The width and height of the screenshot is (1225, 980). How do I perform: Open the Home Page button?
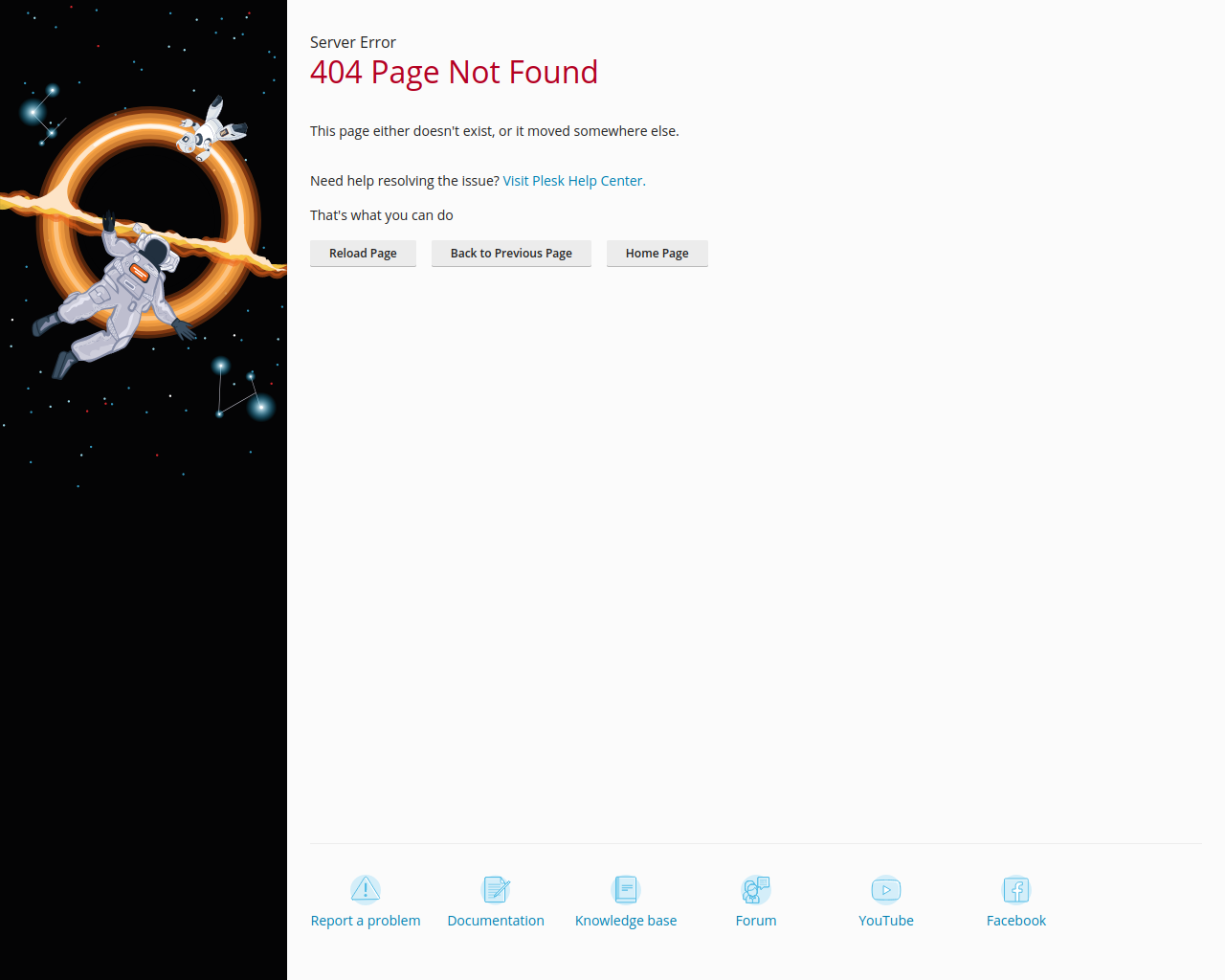click(657, 254)
